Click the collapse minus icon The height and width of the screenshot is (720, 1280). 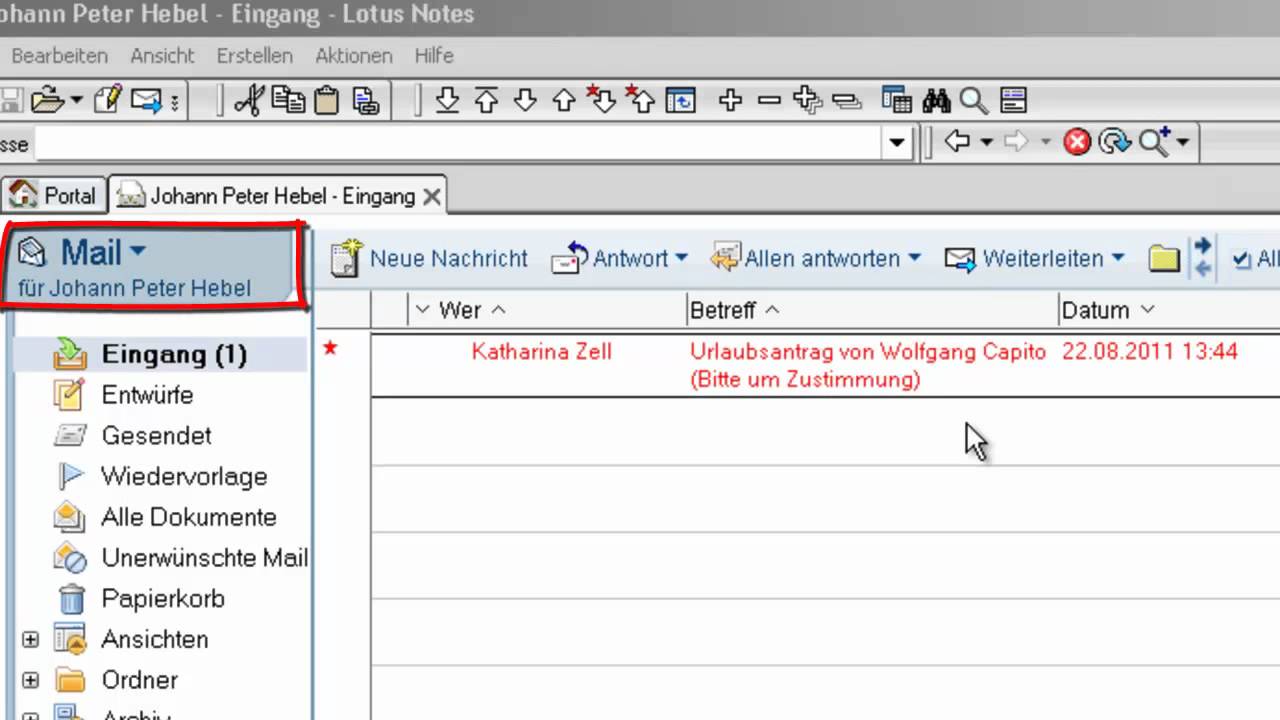click(x=769, y=100)
